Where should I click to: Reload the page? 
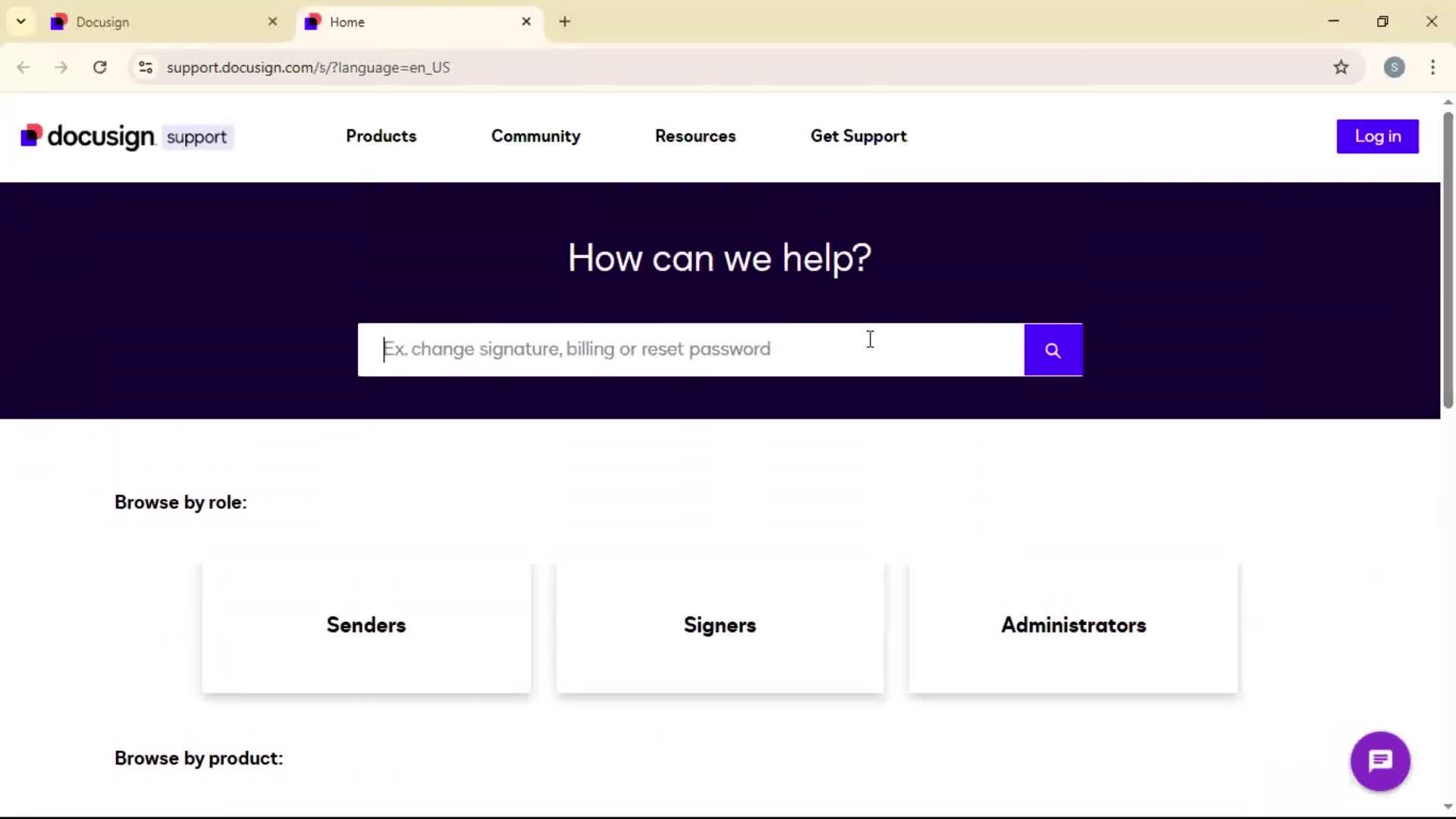click(x=99, y=67)
